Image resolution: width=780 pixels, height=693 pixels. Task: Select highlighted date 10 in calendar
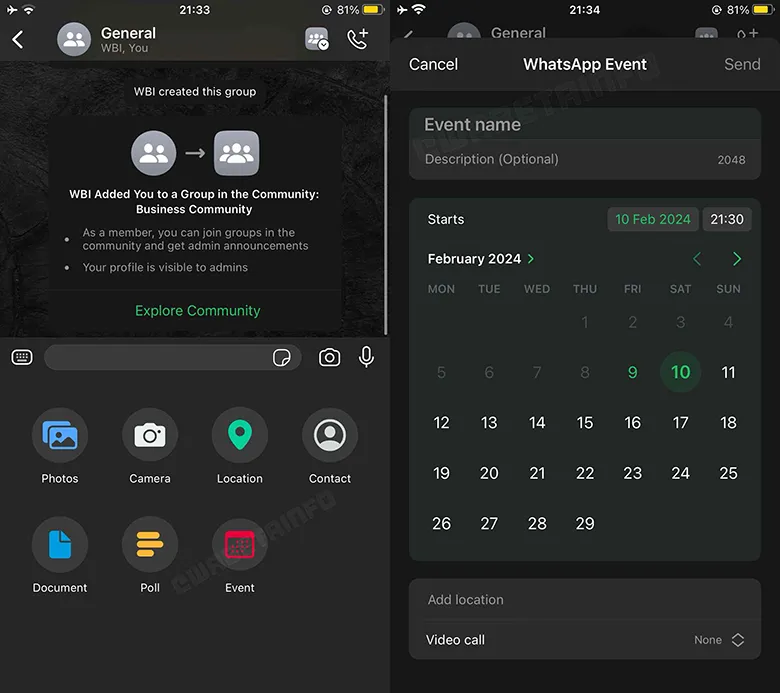click(680, 372)
